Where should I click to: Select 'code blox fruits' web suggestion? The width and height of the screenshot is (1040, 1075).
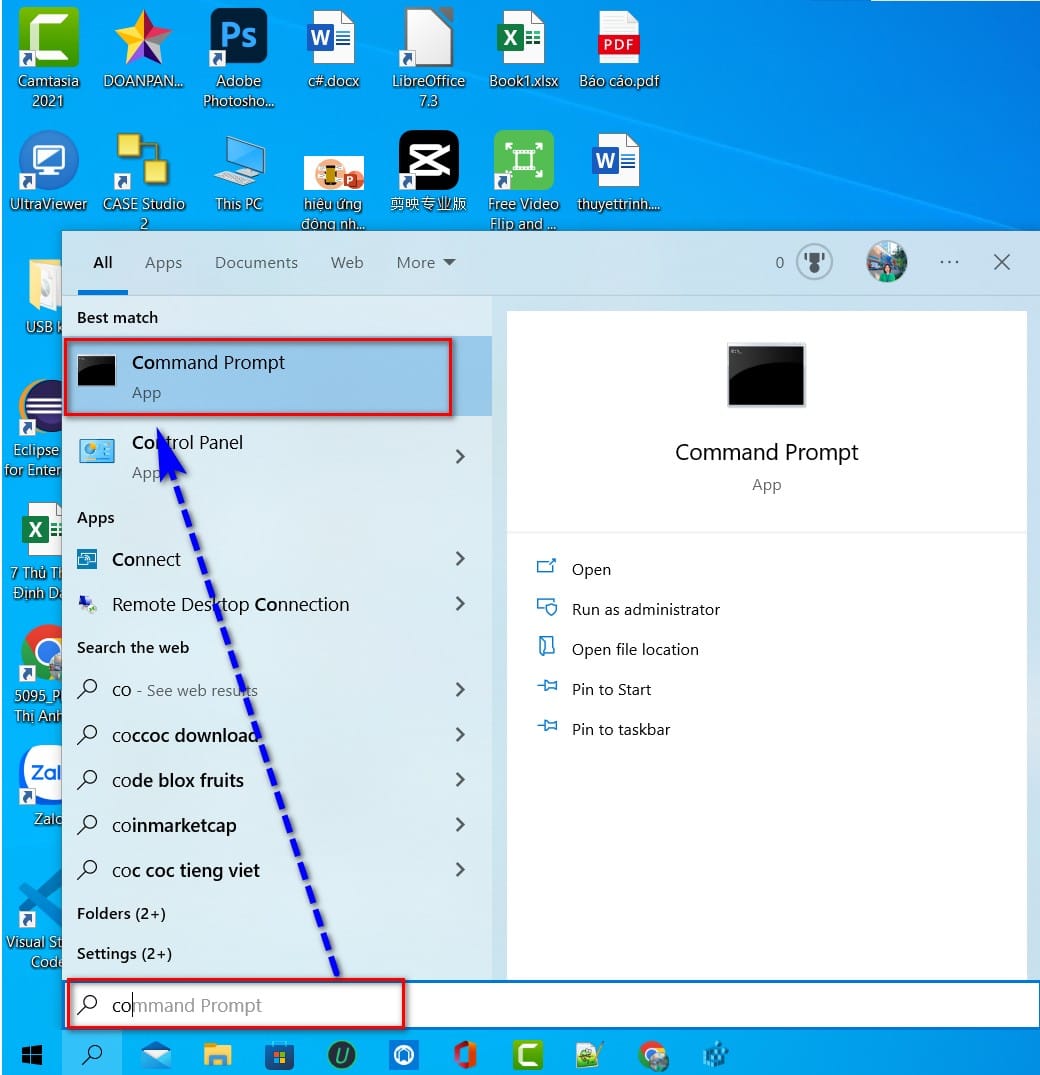[x=254, y=780]
